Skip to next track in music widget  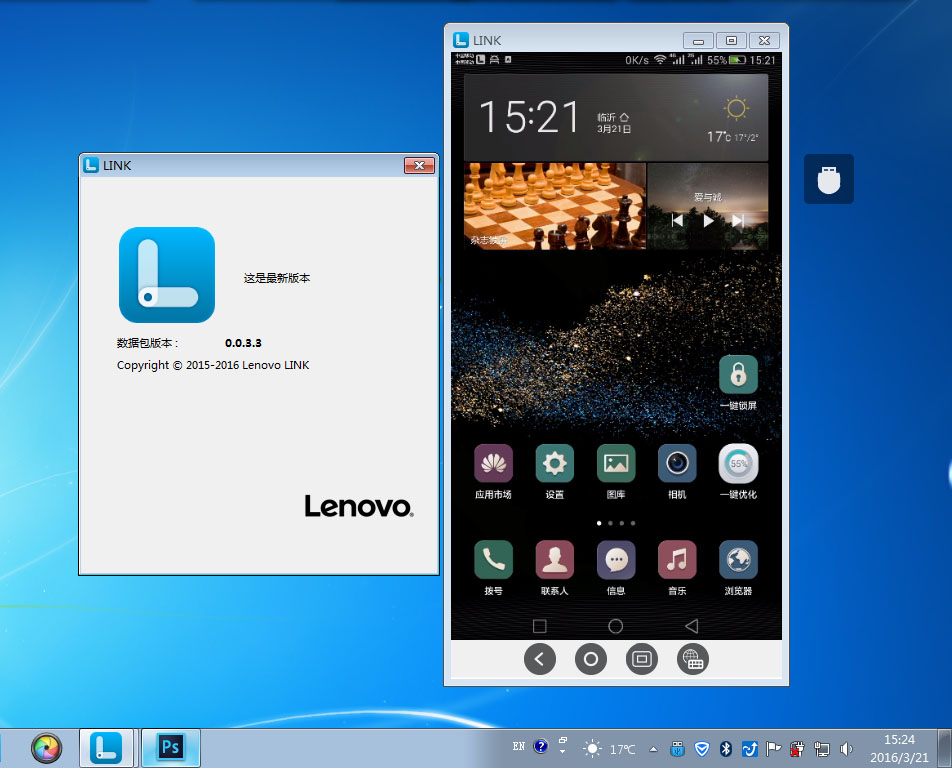click(738, 220)
